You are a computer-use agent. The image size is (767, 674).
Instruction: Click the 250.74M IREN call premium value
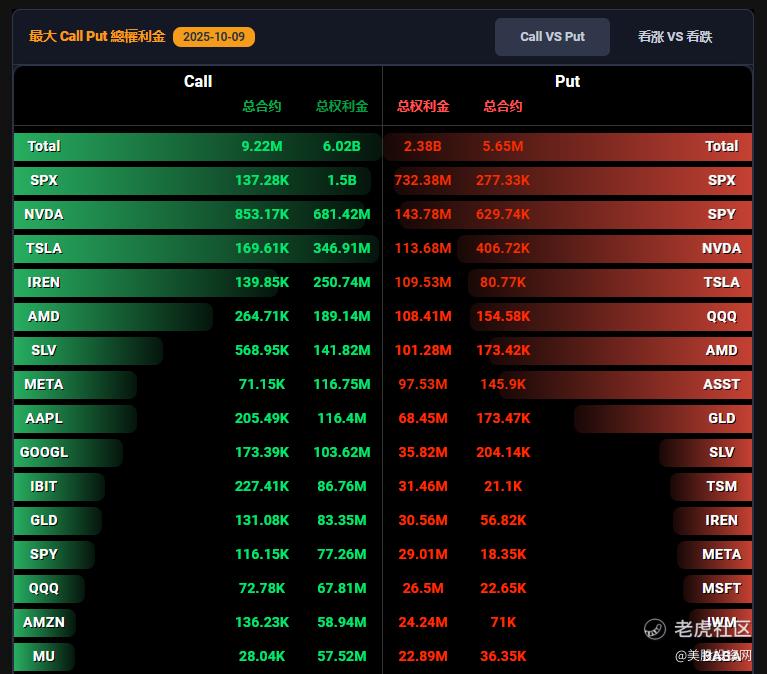point(341,282)
